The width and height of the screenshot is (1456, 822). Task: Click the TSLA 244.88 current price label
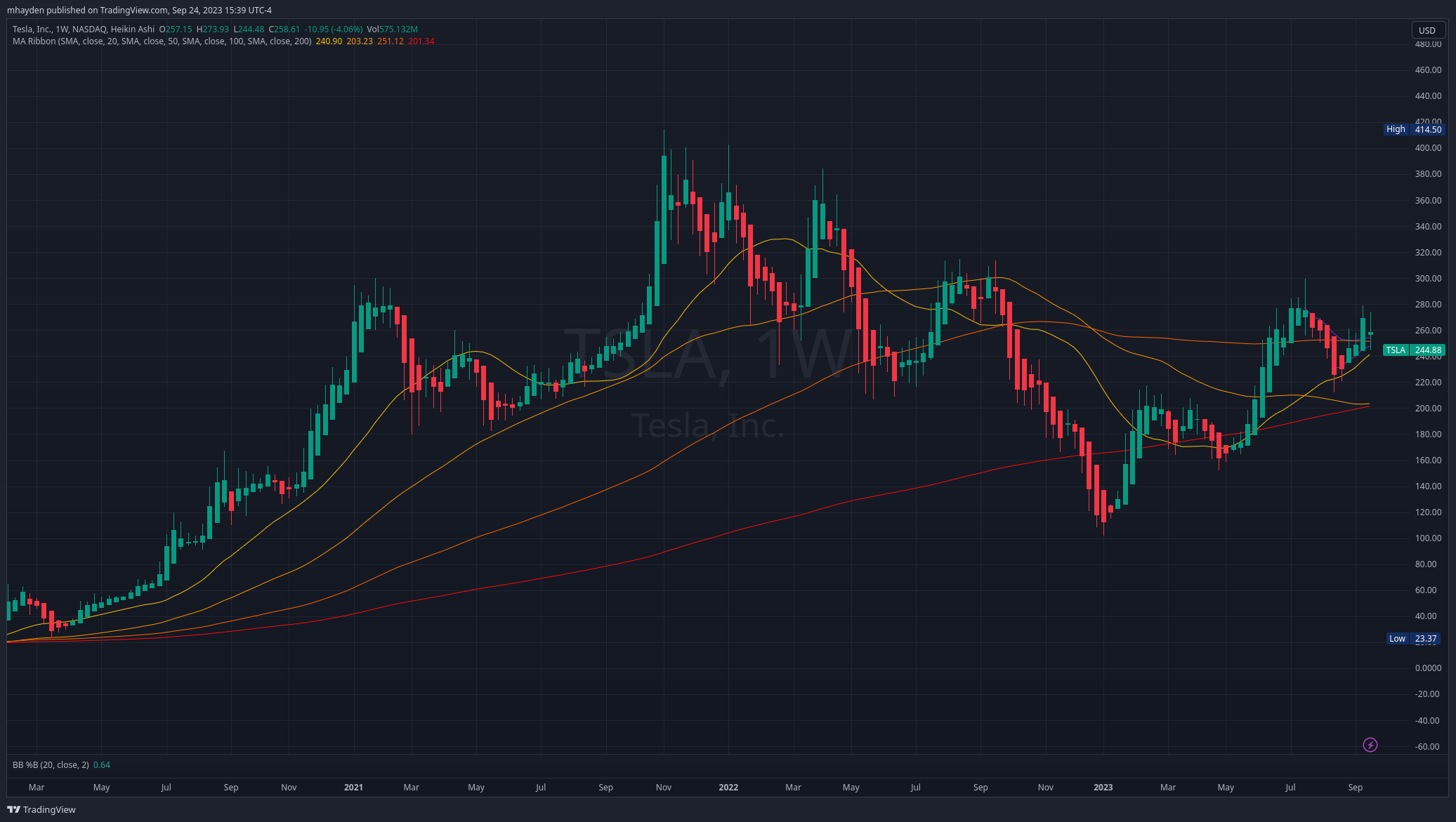(1413, 350)
